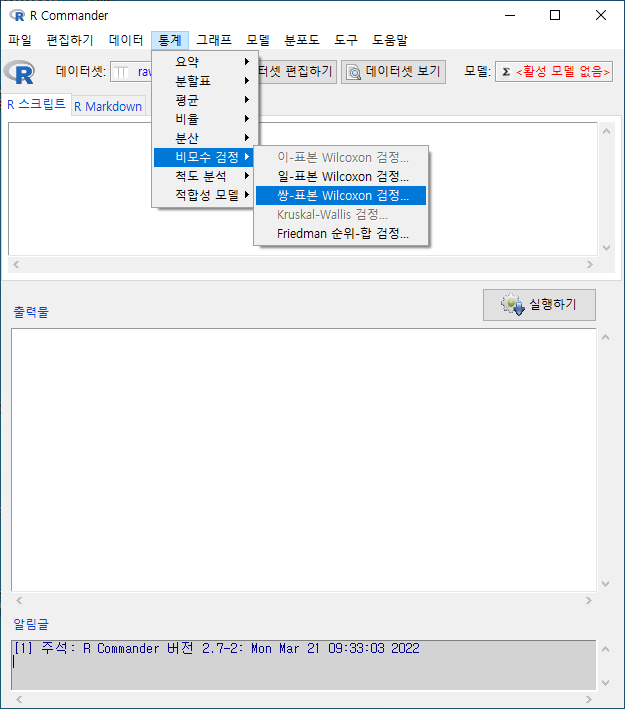The height and width of the screenshot is (709, 625).
Task: Choose 일-표본 Wilcoxon 검정
Action: click(341, 176)
